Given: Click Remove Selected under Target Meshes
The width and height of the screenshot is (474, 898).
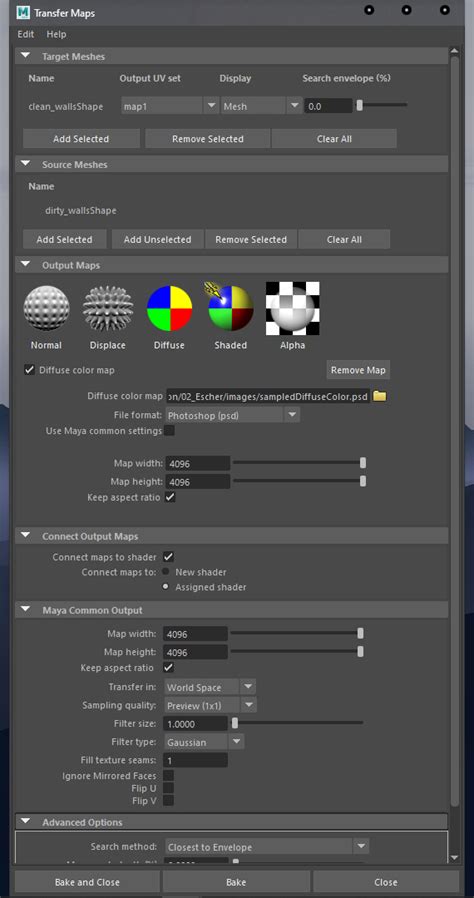Looking at the screenshot, I should click(207, 139).
